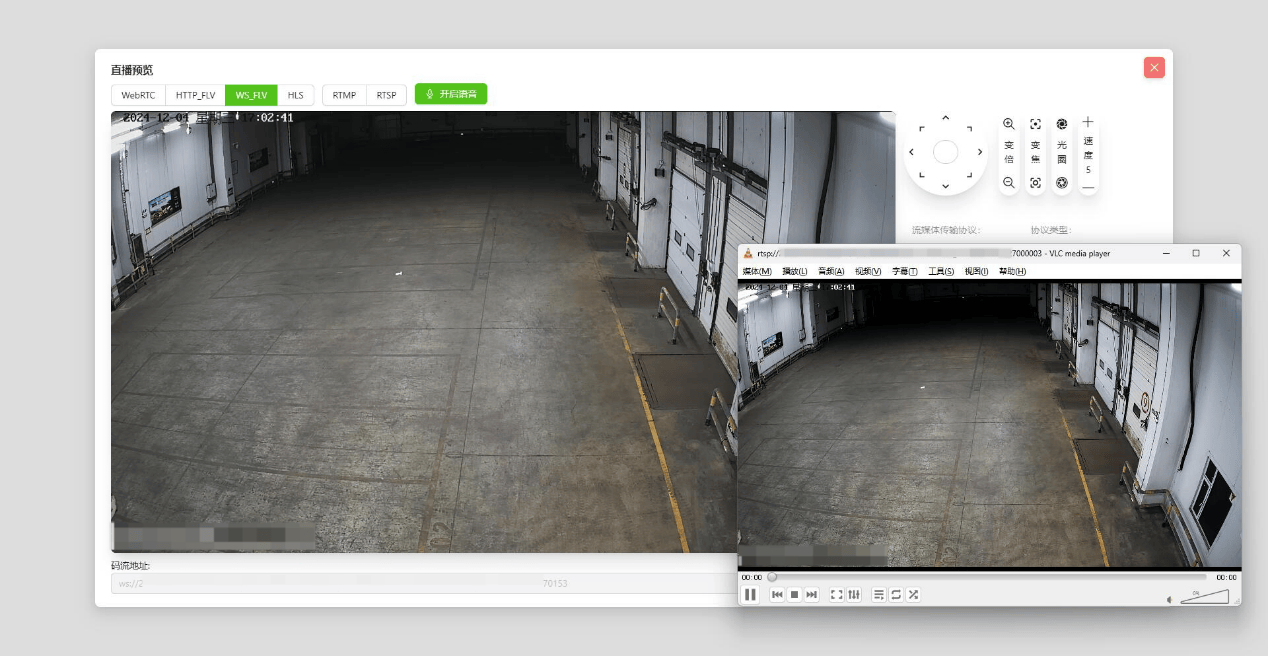Open VLC 音频(A) menu
Viewport: 1268px width, 656px height.
[x=831, y=271]
